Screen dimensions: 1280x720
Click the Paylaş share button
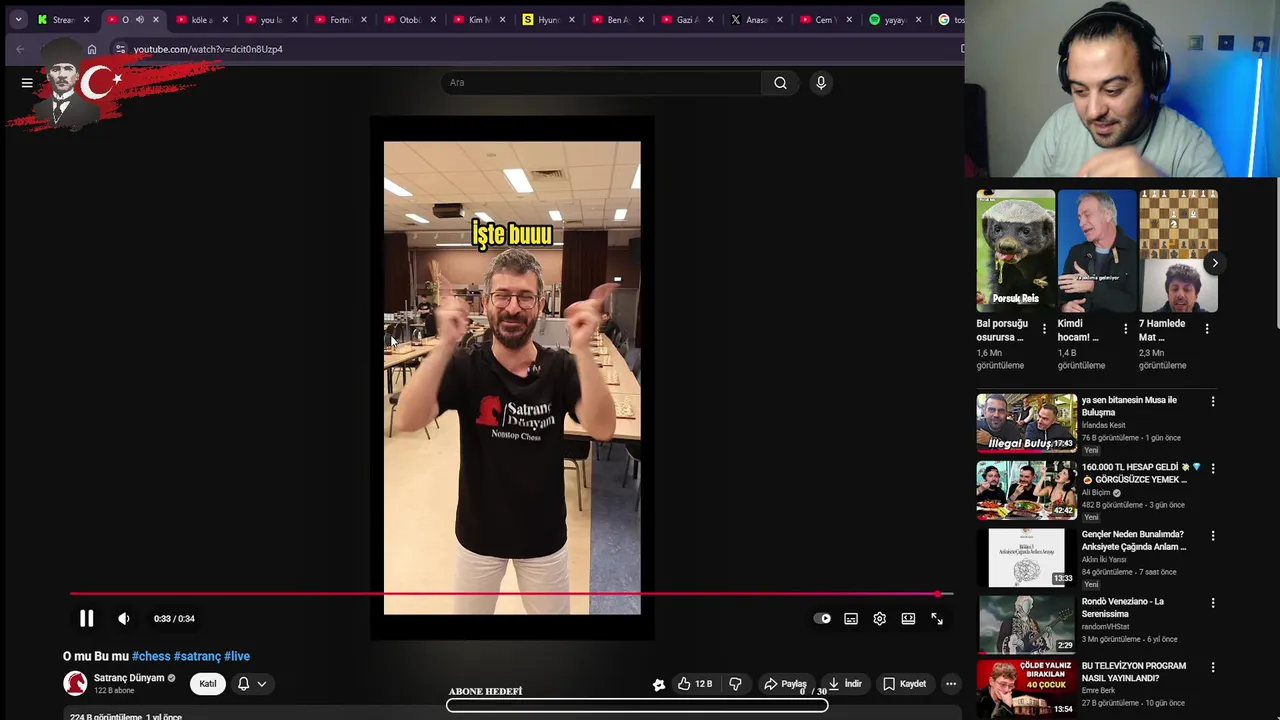[786, 684]
